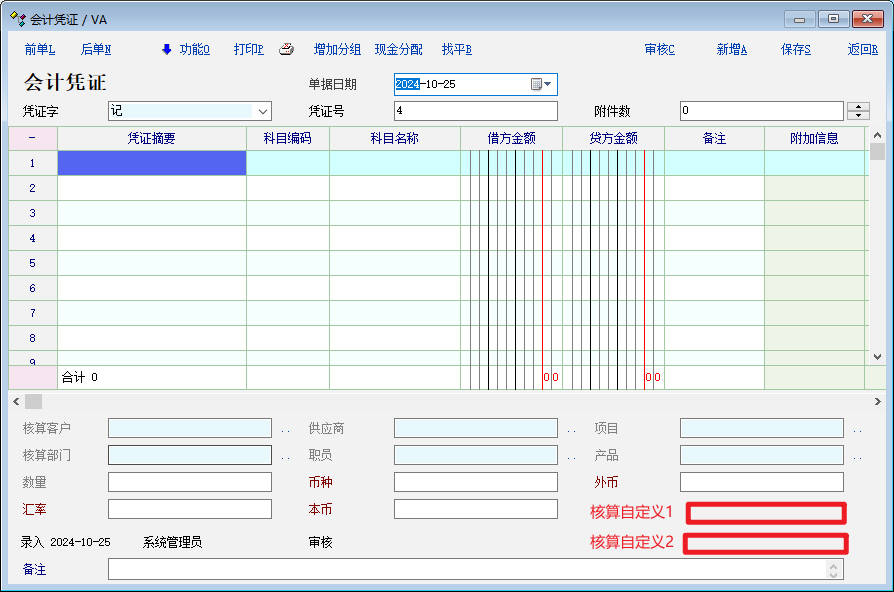Click the app icon in the title bar
This screenshot has height=592, width=894.
coord(17,18)
